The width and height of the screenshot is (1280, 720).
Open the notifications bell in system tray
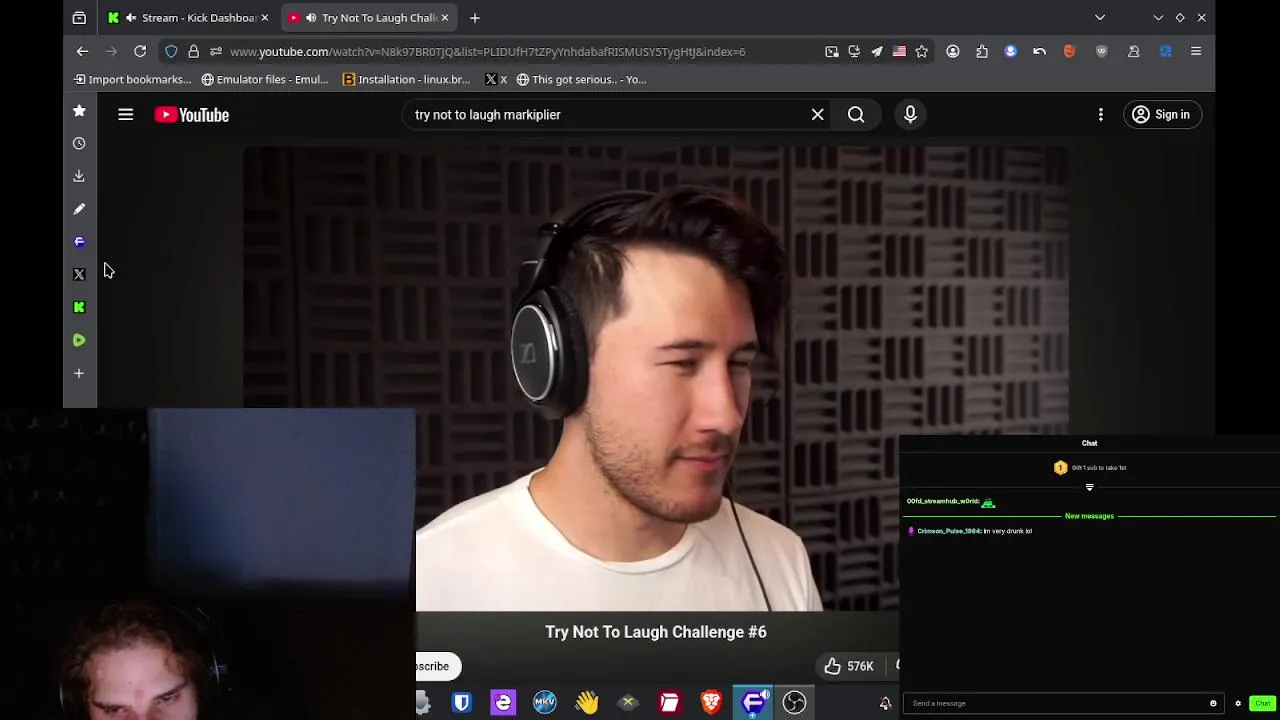tap(885, 704)
